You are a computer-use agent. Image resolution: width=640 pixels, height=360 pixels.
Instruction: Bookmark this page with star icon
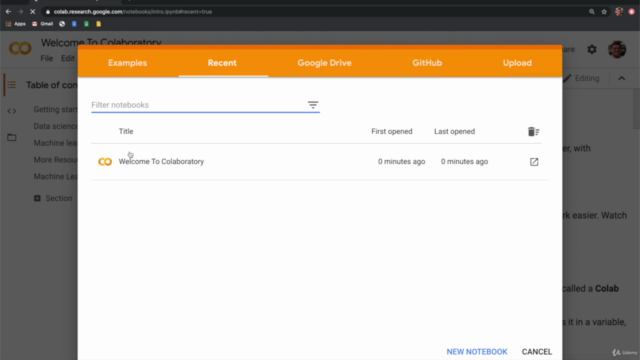click(x=604, y=12)
